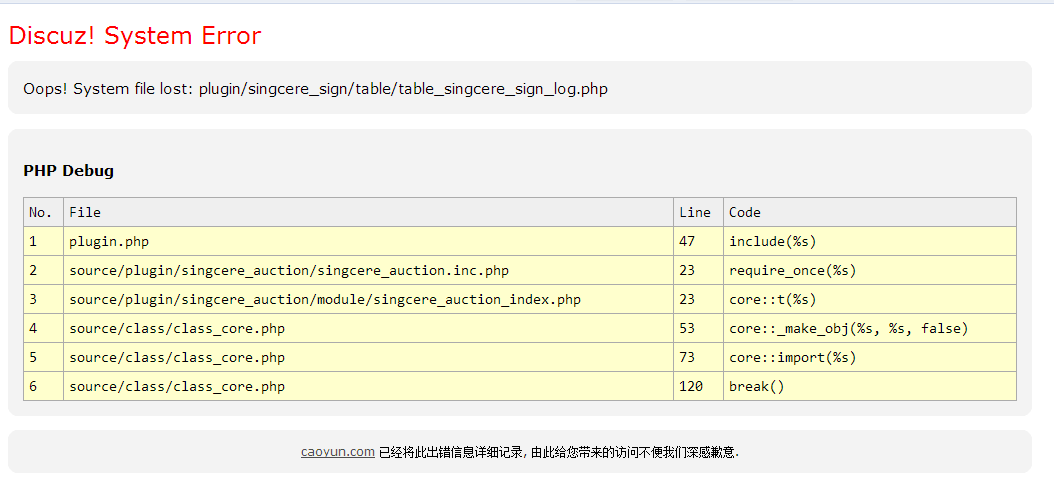The image size is (1054, 499).
Task: Click the Chinese error-logged apology text
Action: [559, 453]
